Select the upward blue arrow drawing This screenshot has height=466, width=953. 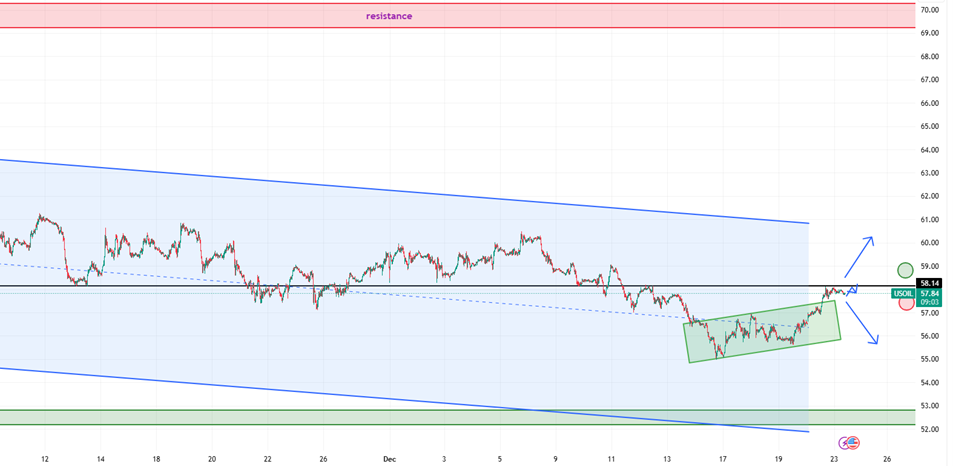858,256
